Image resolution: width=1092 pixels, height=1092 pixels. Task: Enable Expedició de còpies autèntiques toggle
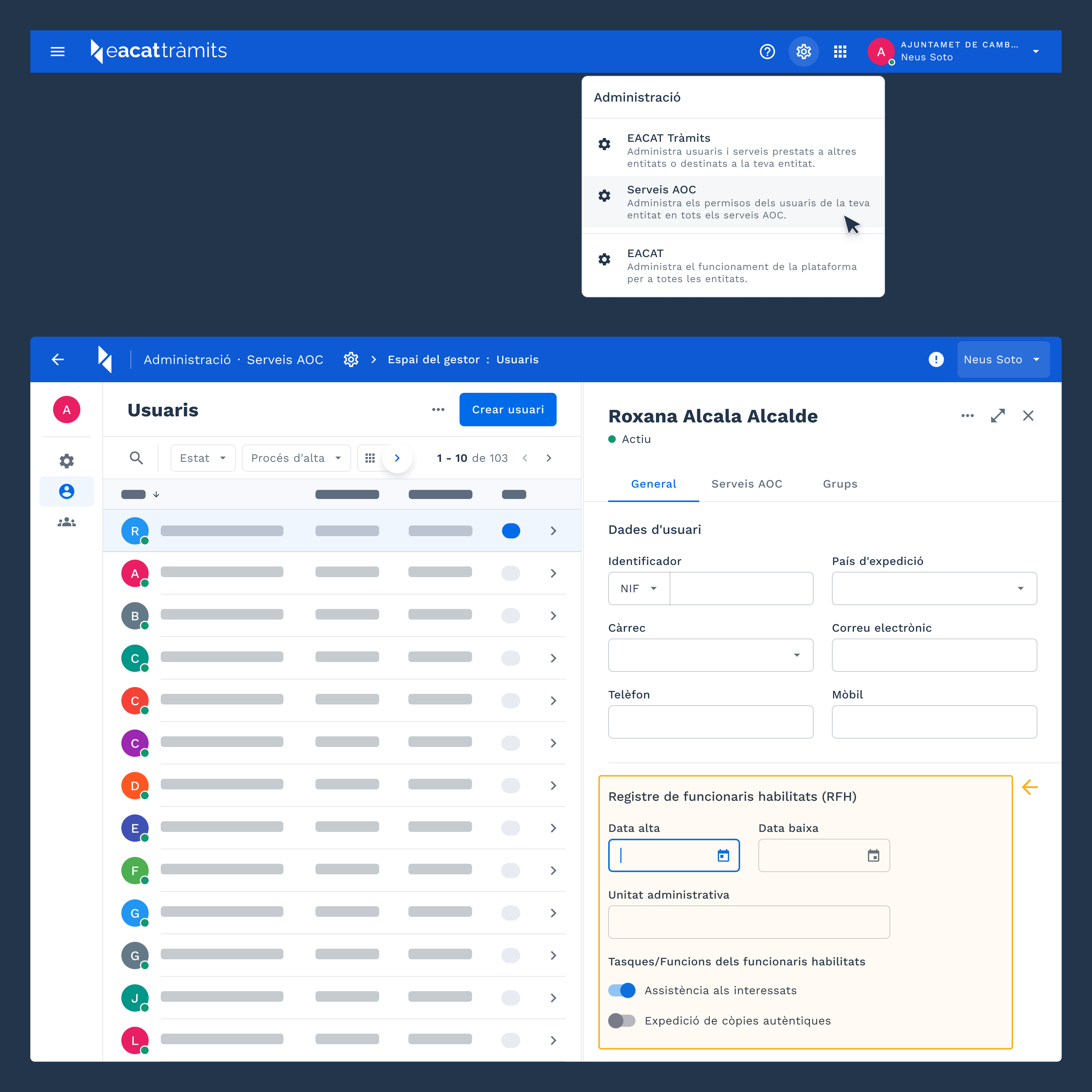click(x=622, y=1021)
